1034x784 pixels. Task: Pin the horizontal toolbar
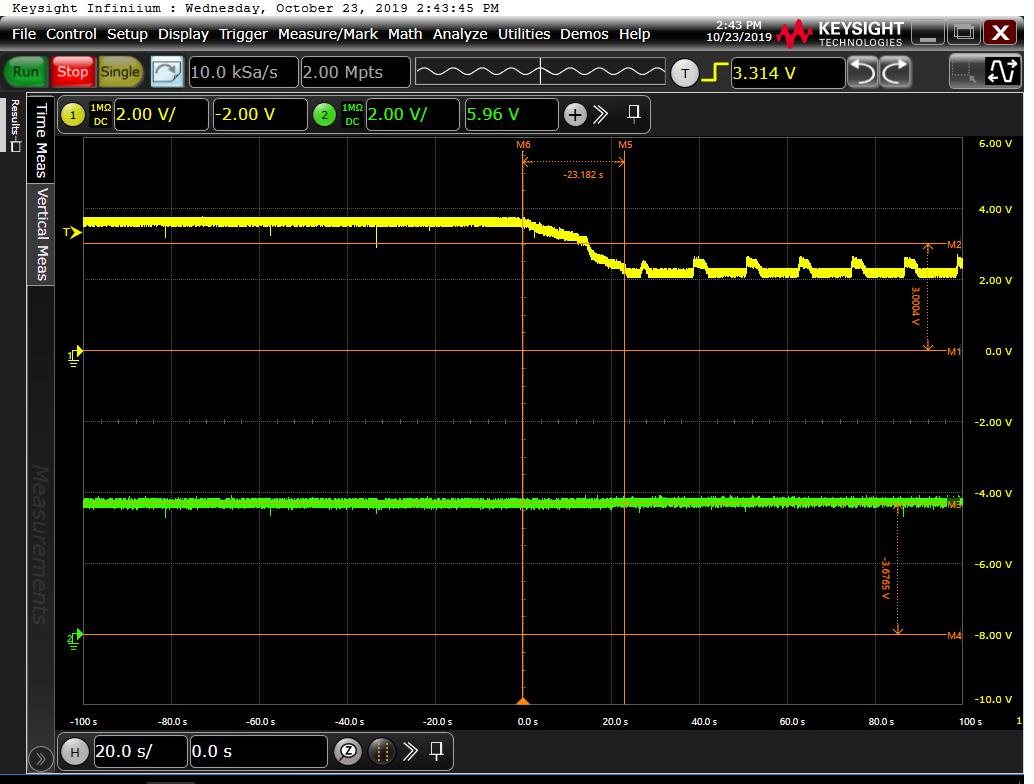tap(437, 750)
